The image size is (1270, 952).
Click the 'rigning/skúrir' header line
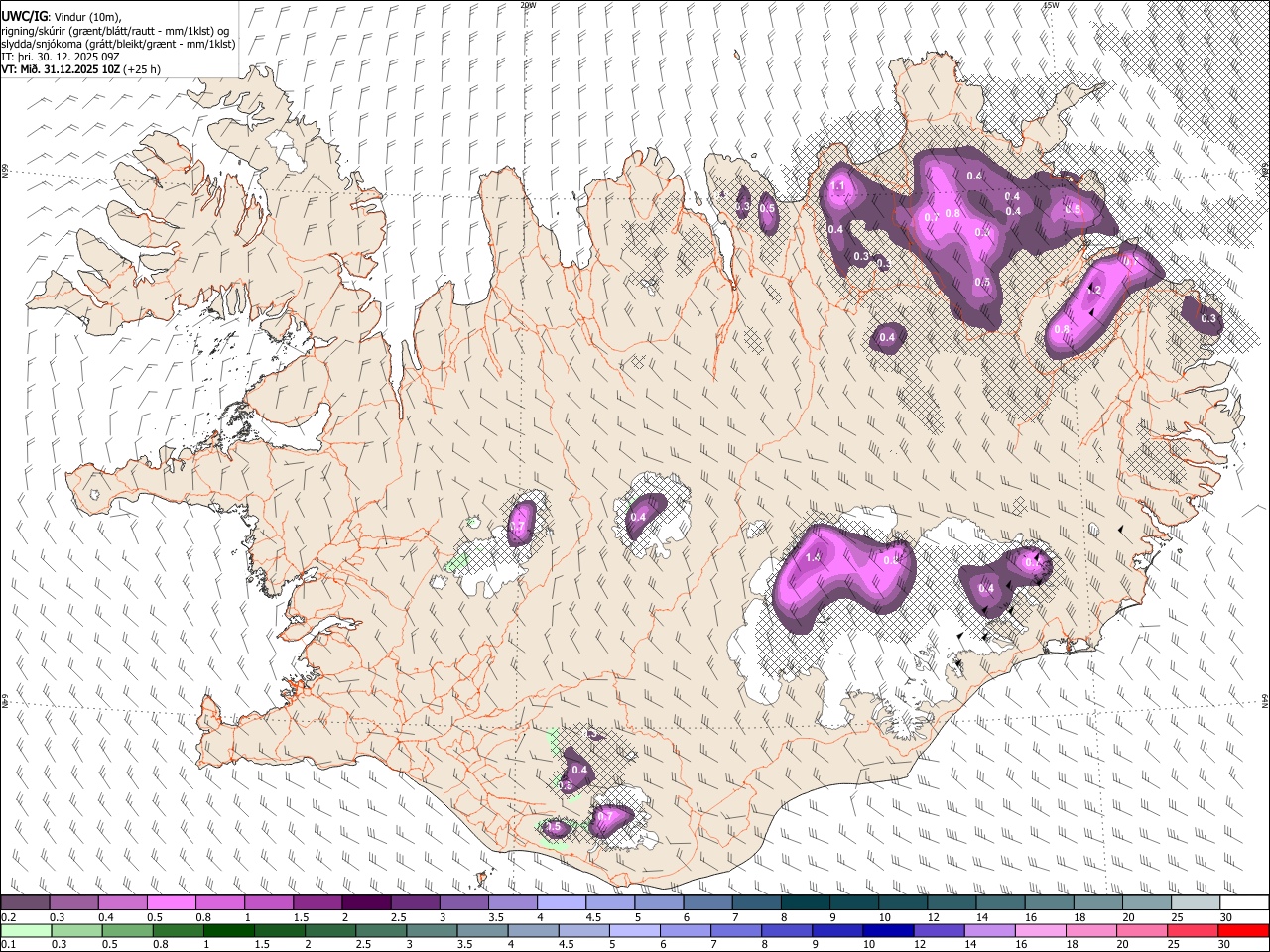(x=115, y=30)
